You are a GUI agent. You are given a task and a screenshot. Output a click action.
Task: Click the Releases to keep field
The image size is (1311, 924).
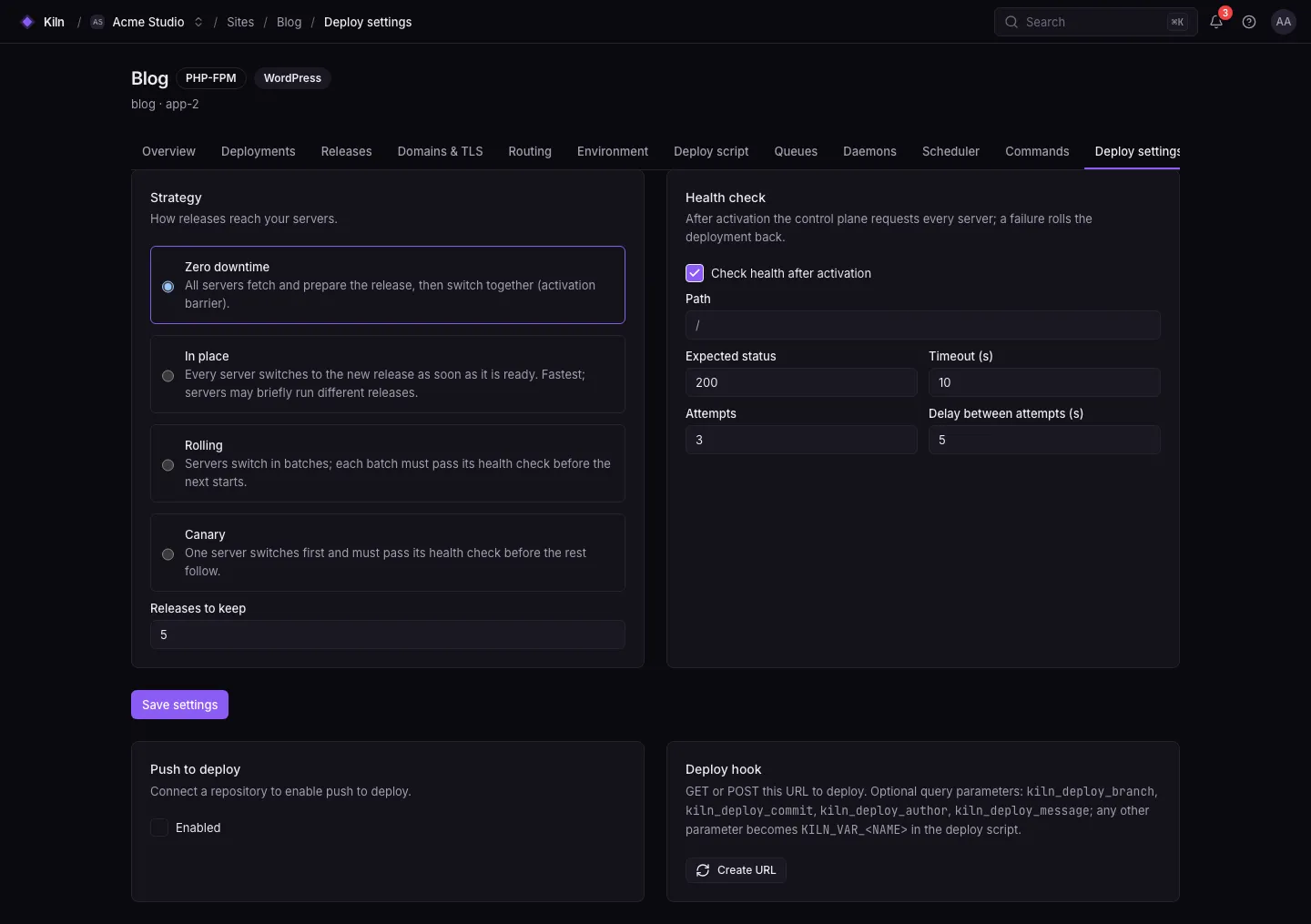(388, 635)
